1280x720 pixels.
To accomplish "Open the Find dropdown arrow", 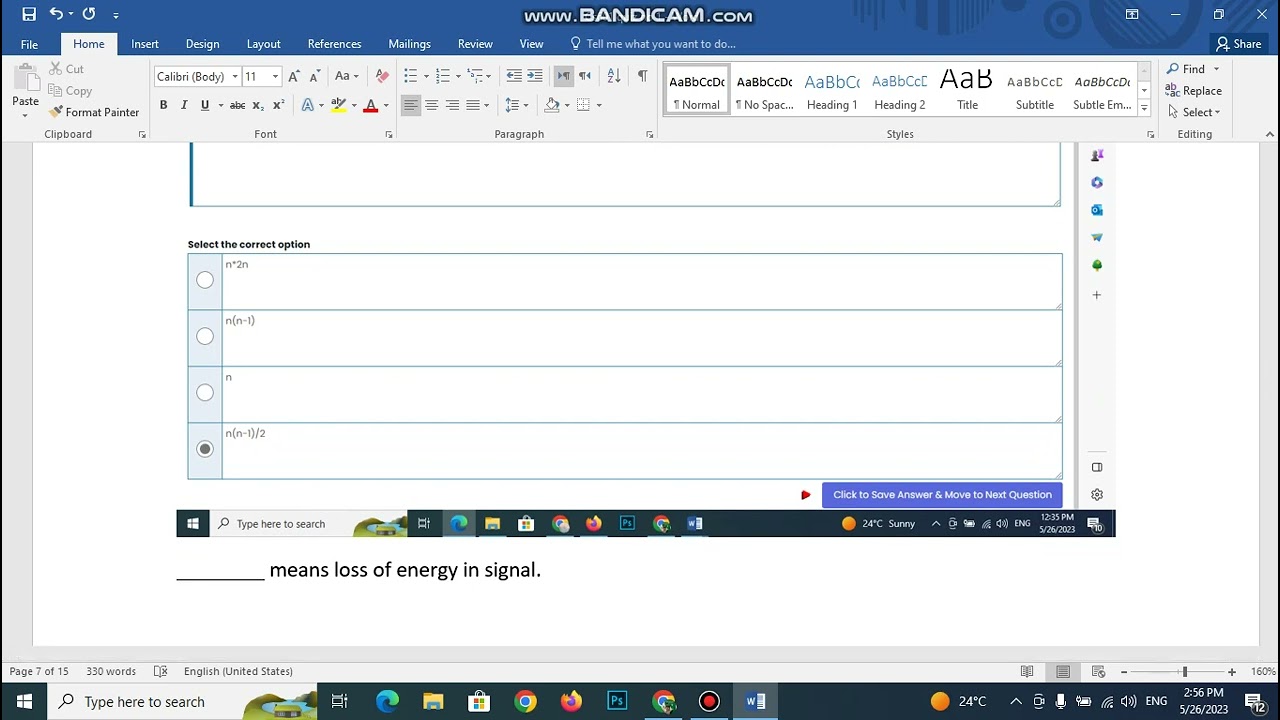I will [x=1216, y=69].
